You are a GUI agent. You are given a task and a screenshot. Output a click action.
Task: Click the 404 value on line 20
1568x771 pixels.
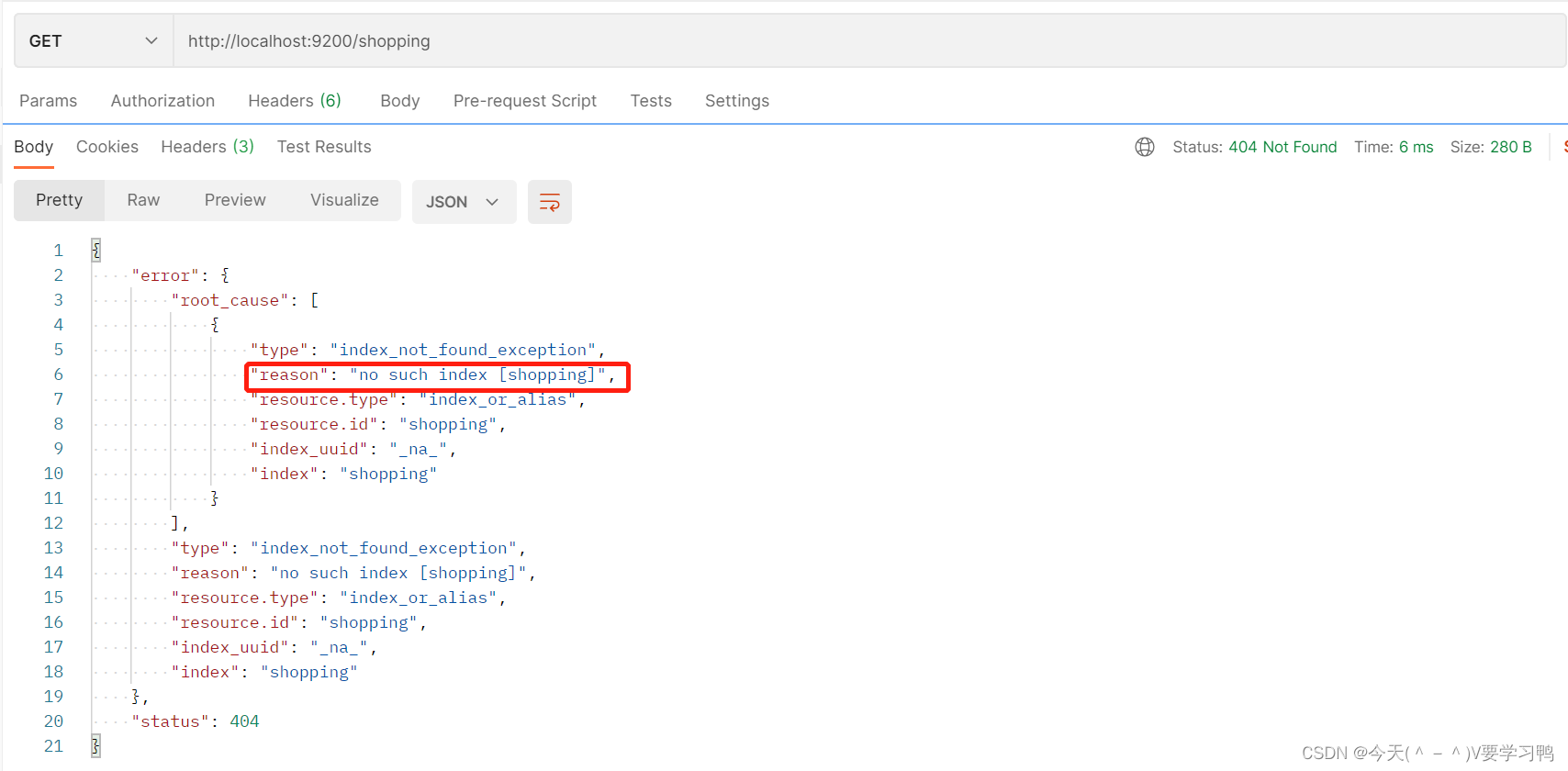244,721
